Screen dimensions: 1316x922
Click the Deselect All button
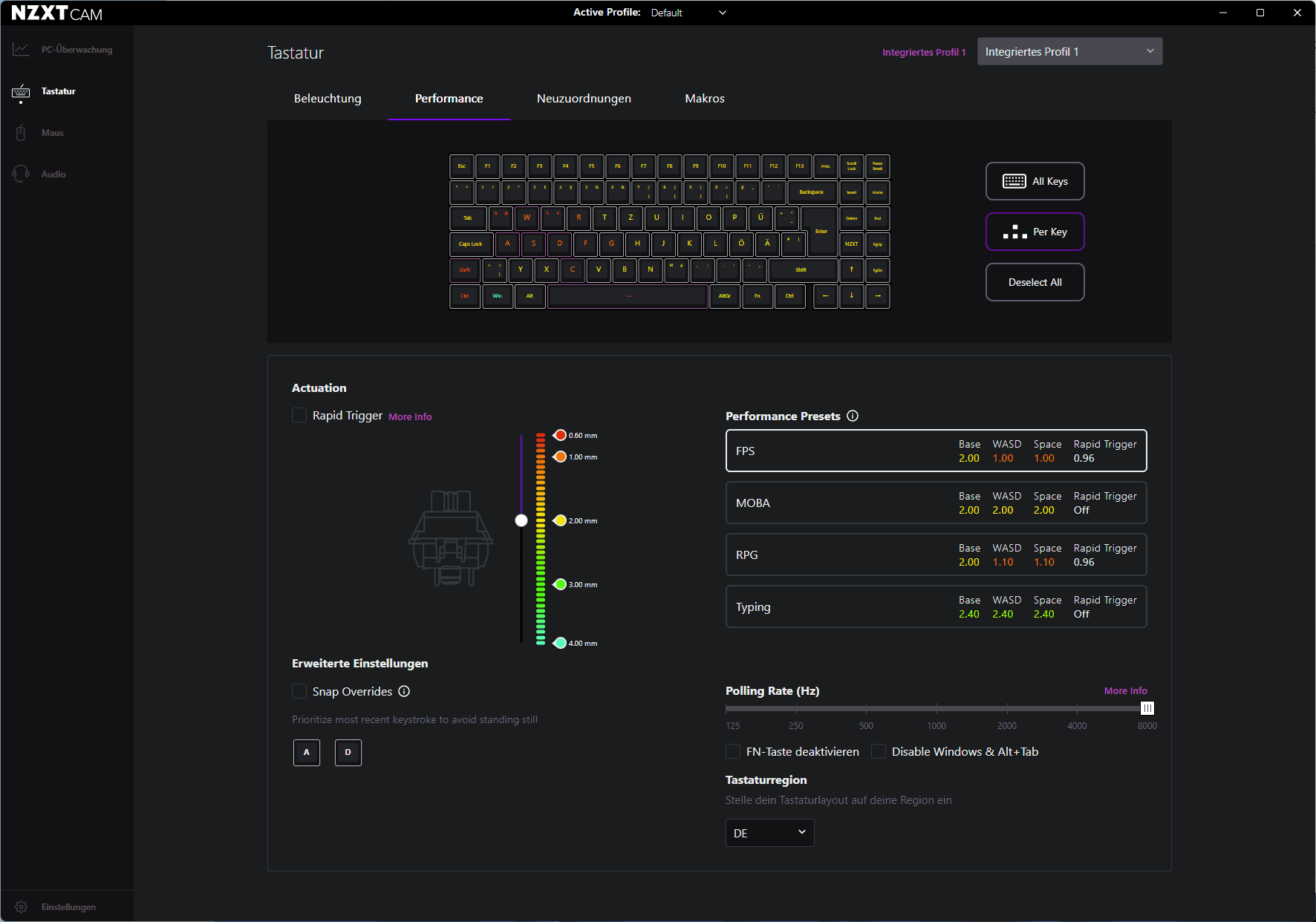(1035, 282)
